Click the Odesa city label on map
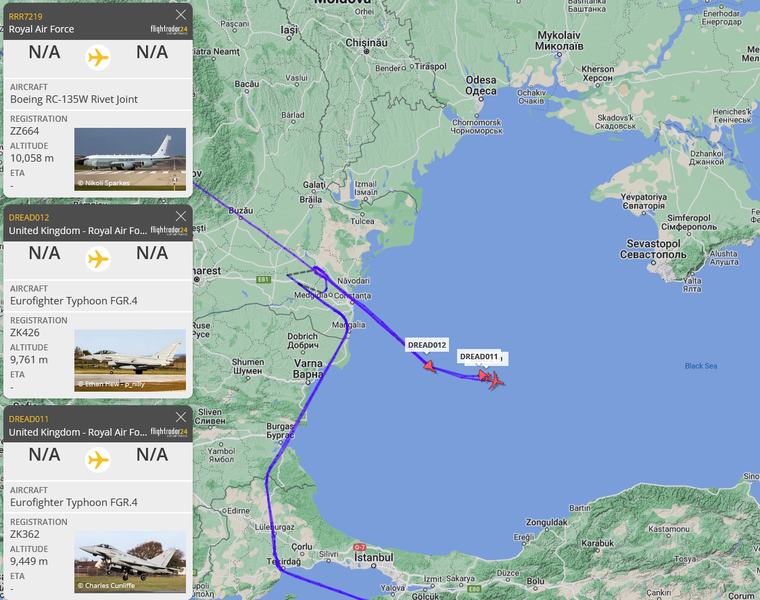760x600 pixels. tap(481, 85)
